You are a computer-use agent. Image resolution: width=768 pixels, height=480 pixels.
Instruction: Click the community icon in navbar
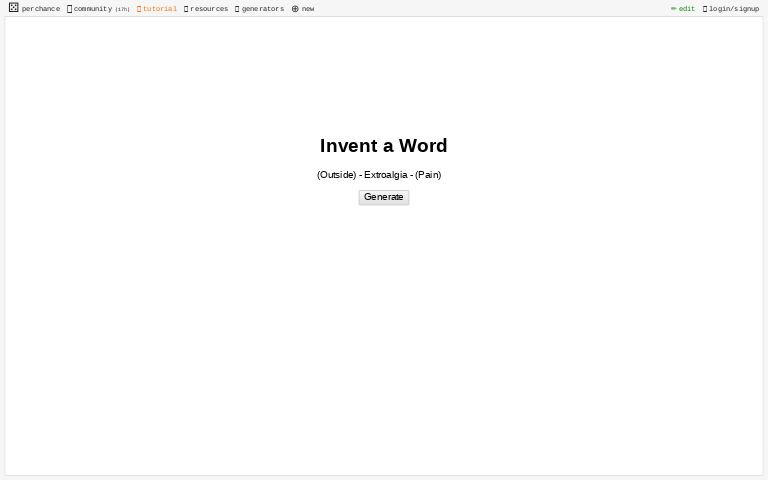point(69,9)
